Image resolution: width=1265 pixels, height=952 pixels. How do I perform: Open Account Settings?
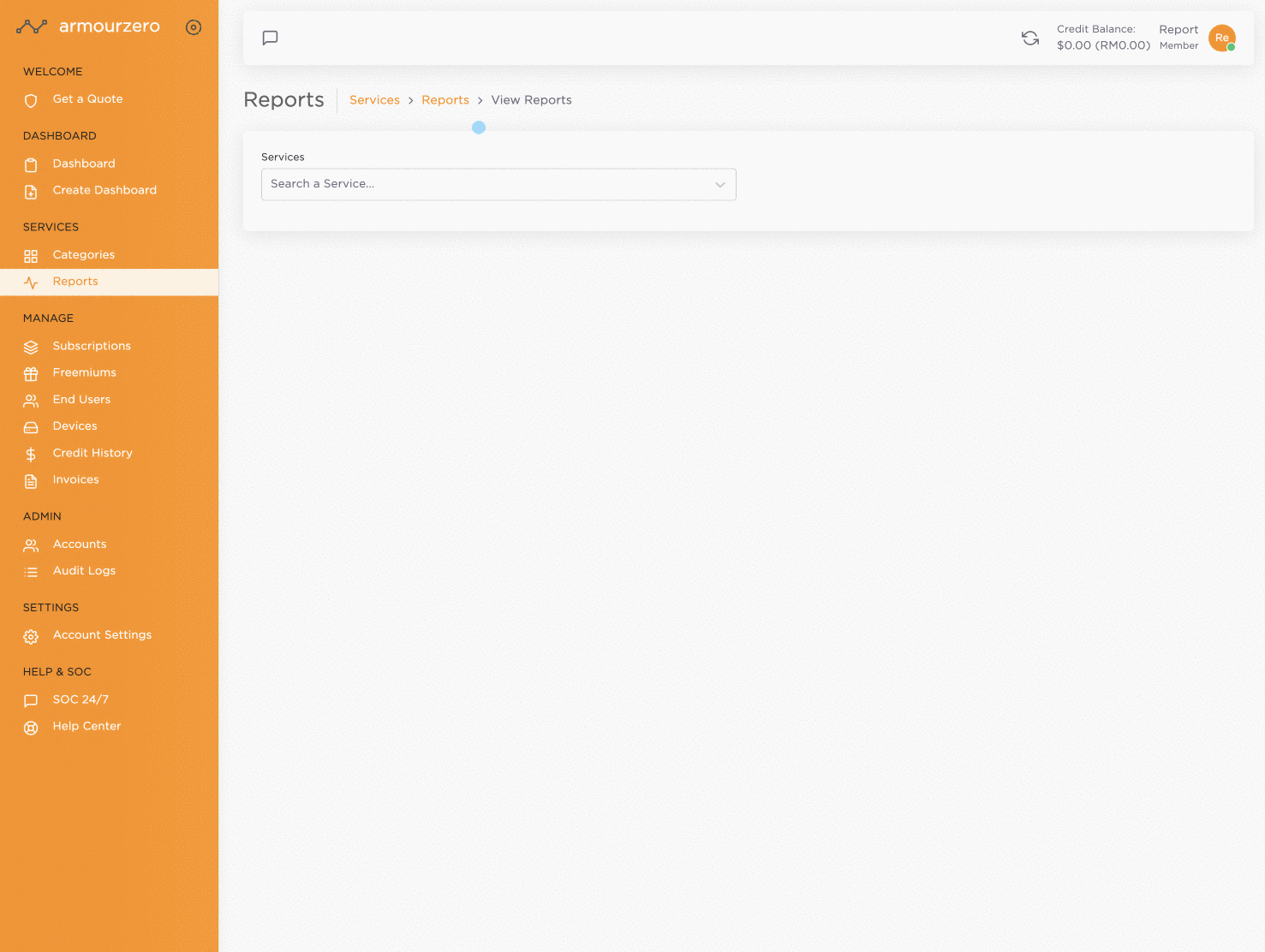102,635
